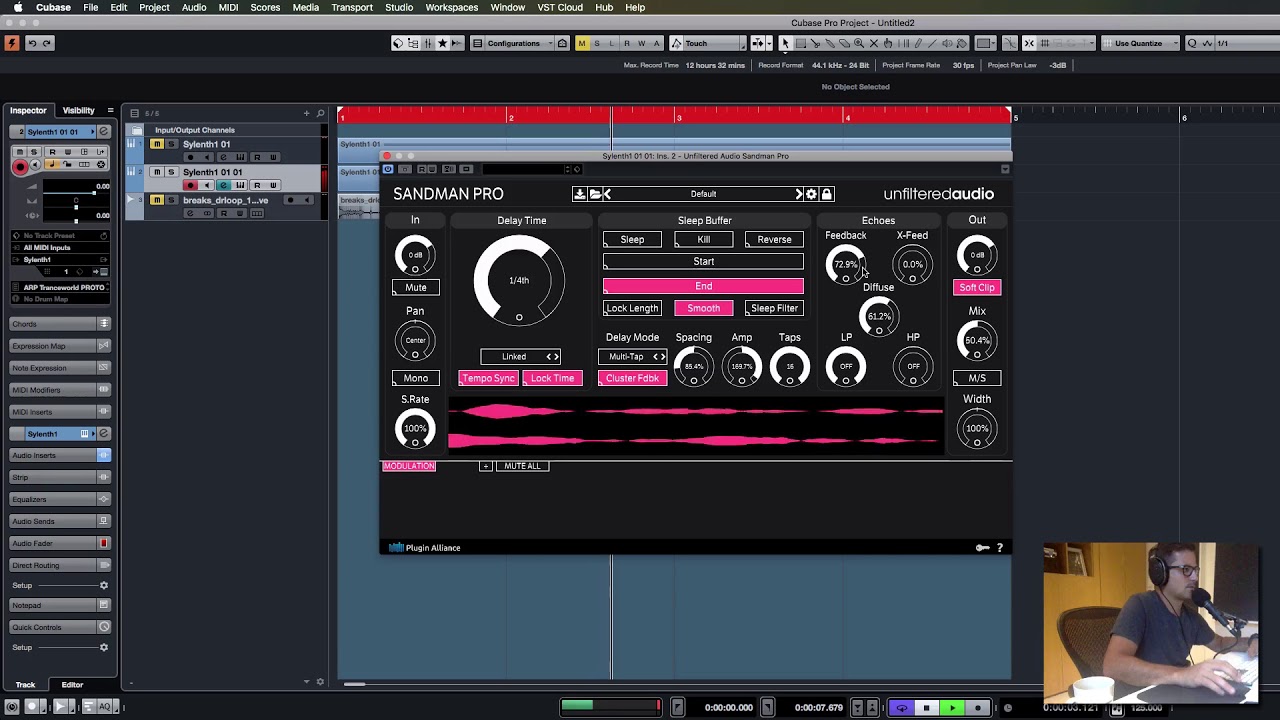Disable Soft Clip on output
Screen dimensions: 1280x720
click(x=977, y=288)
